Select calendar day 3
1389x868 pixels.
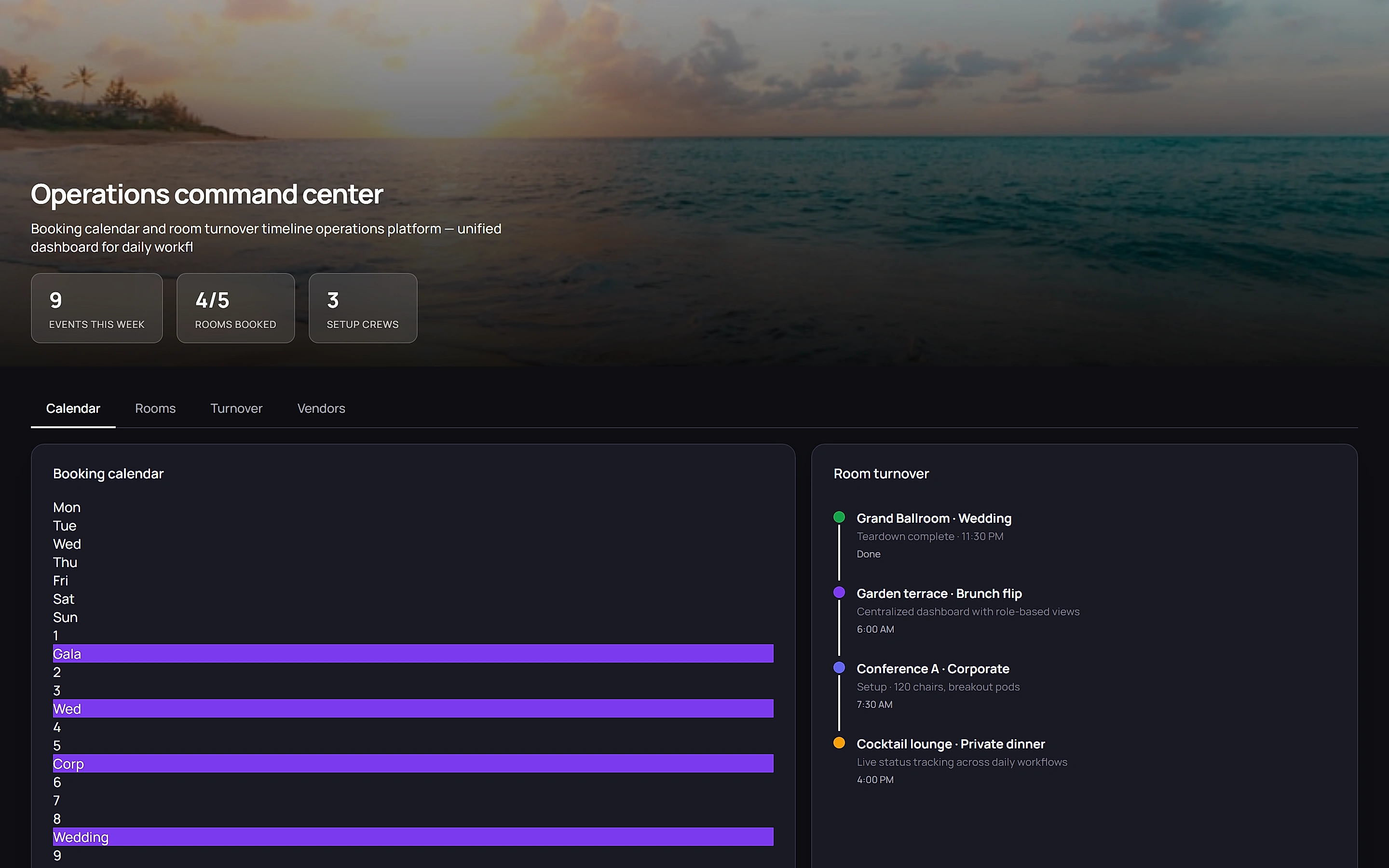point(57,691)
